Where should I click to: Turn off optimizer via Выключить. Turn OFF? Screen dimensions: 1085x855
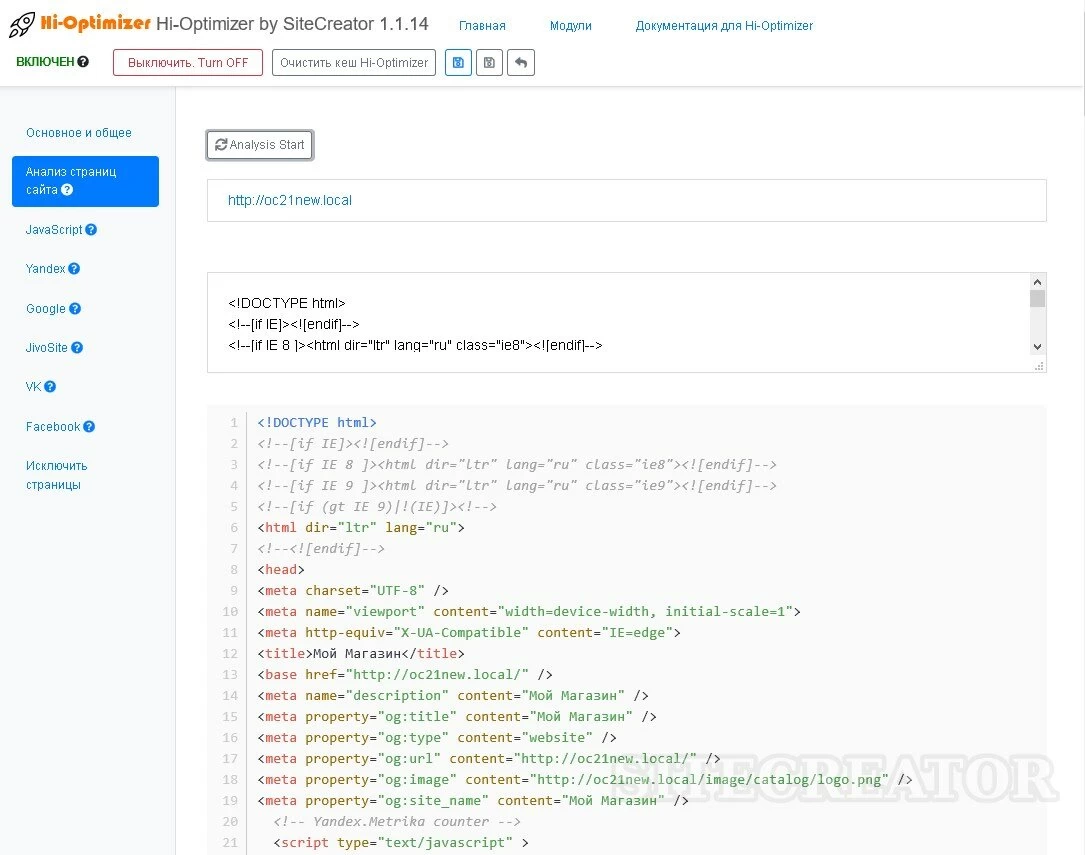(188, 62)
